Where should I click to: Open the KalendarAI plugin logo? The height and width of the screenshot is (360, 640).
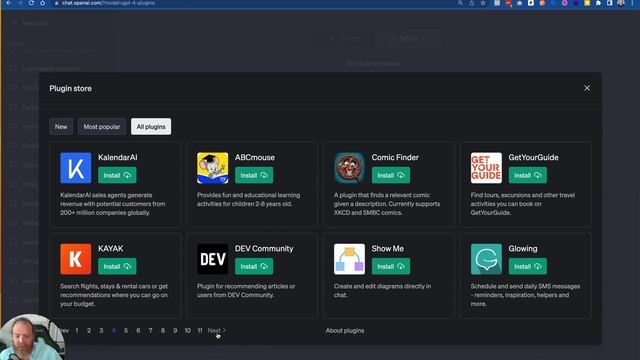click(x=76, y=168)
